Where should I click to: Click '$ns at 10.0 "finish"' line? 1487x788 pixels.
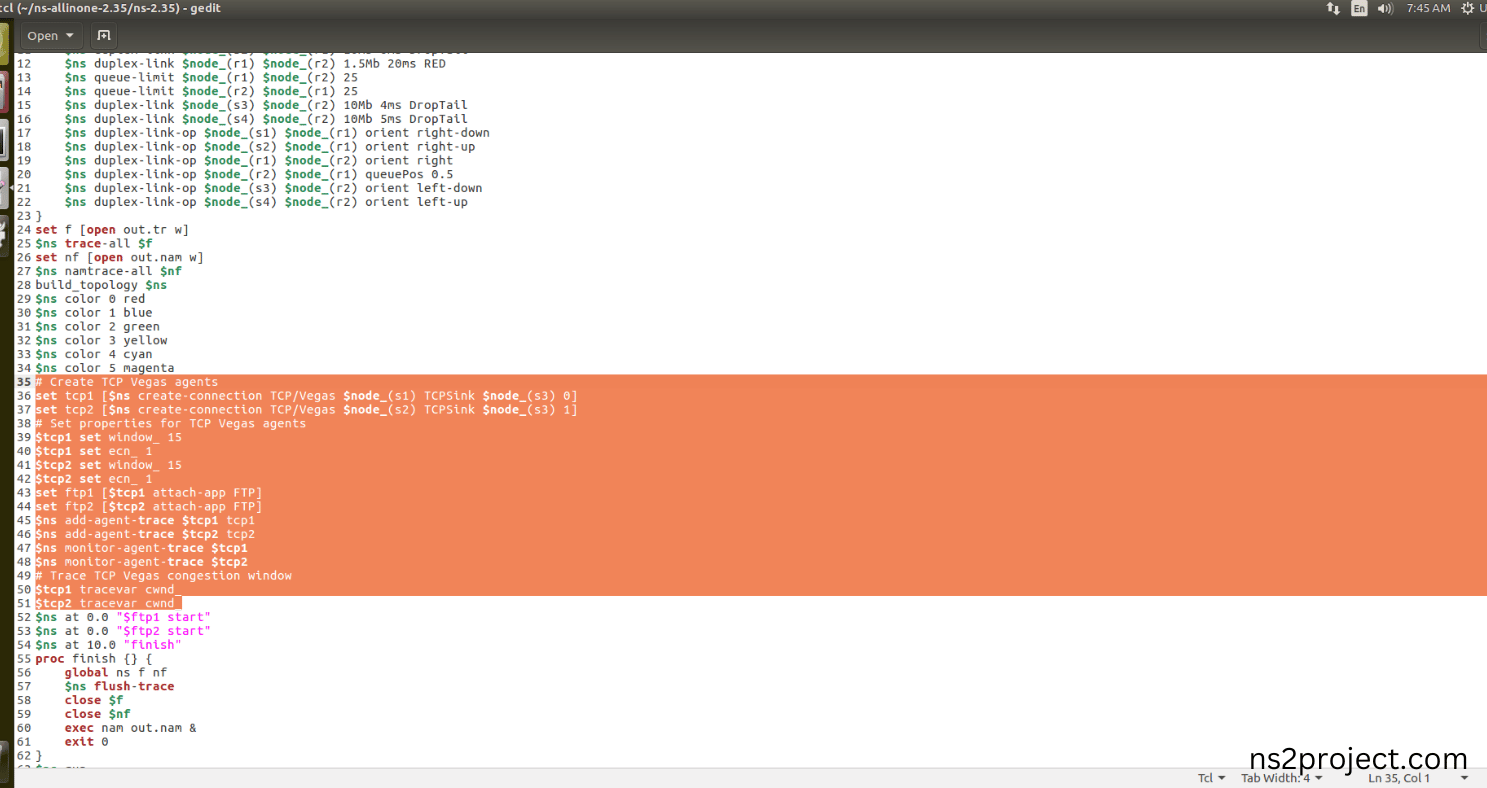click(108, 646)
